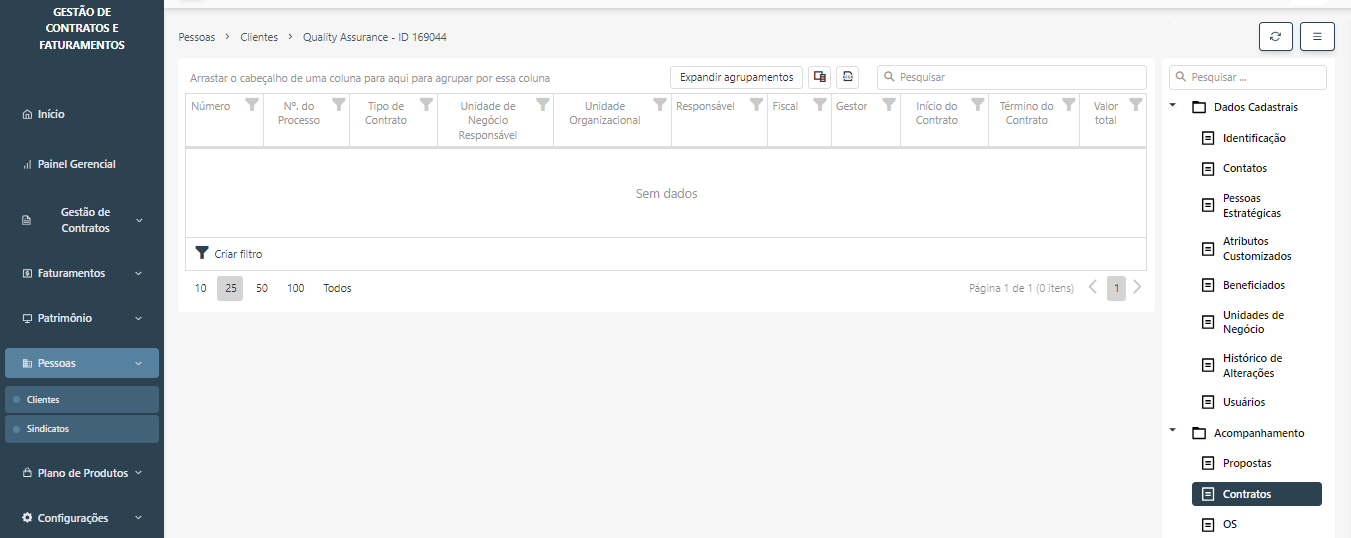Click Expandir agrupamentos button
Screen dimensions: 1351x538
(736, 77)
